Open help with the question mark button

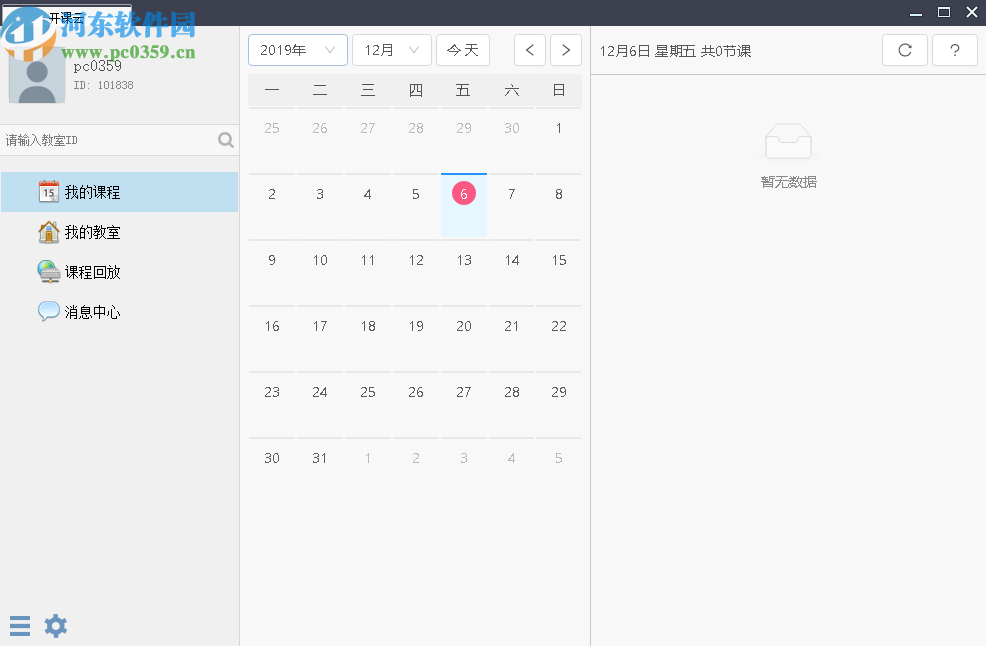(955, 50)
